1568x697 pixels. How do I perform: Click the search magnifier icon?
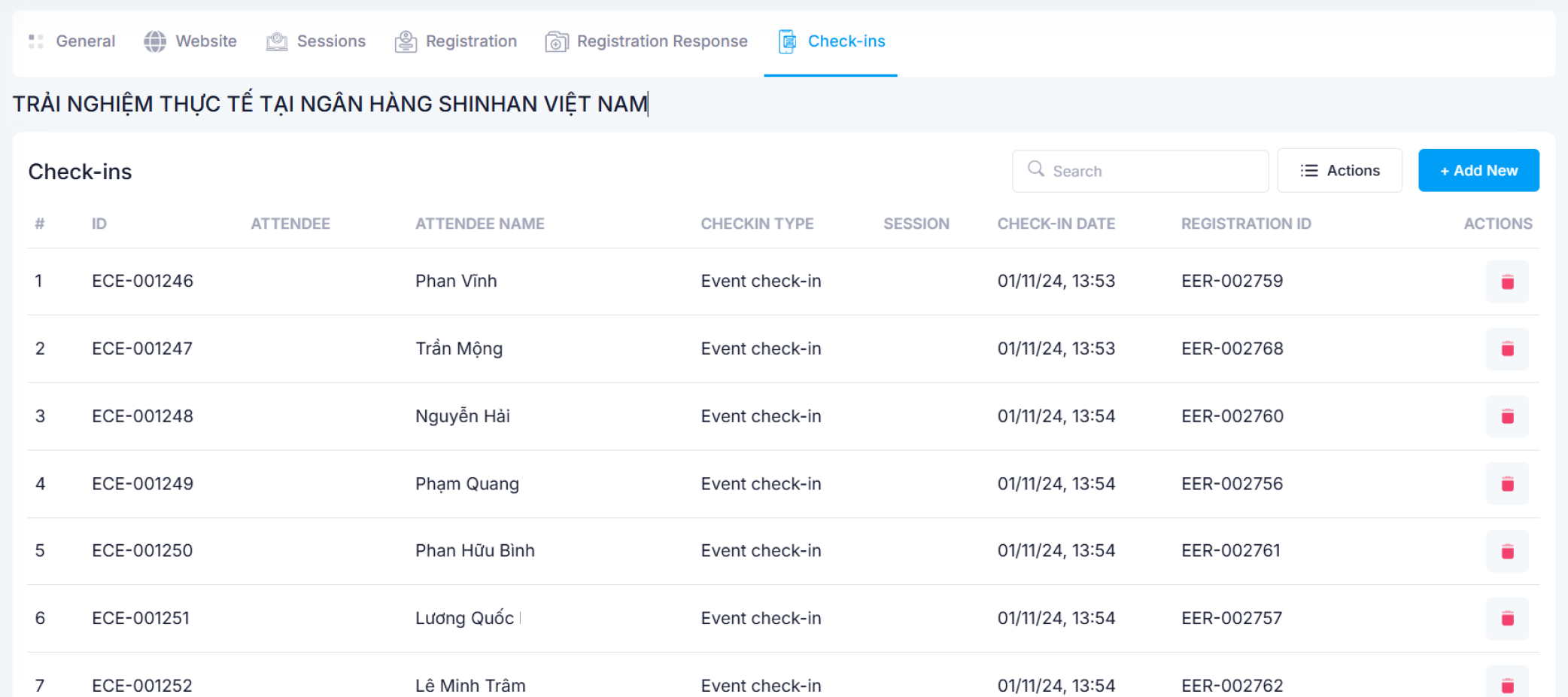point(1036,169)
